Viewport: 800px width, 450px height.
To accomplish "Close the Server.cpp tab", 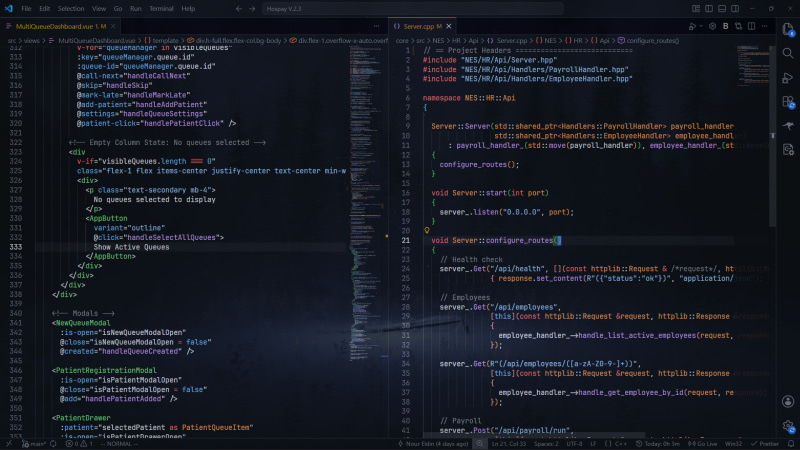I will [x=448, y=27].
